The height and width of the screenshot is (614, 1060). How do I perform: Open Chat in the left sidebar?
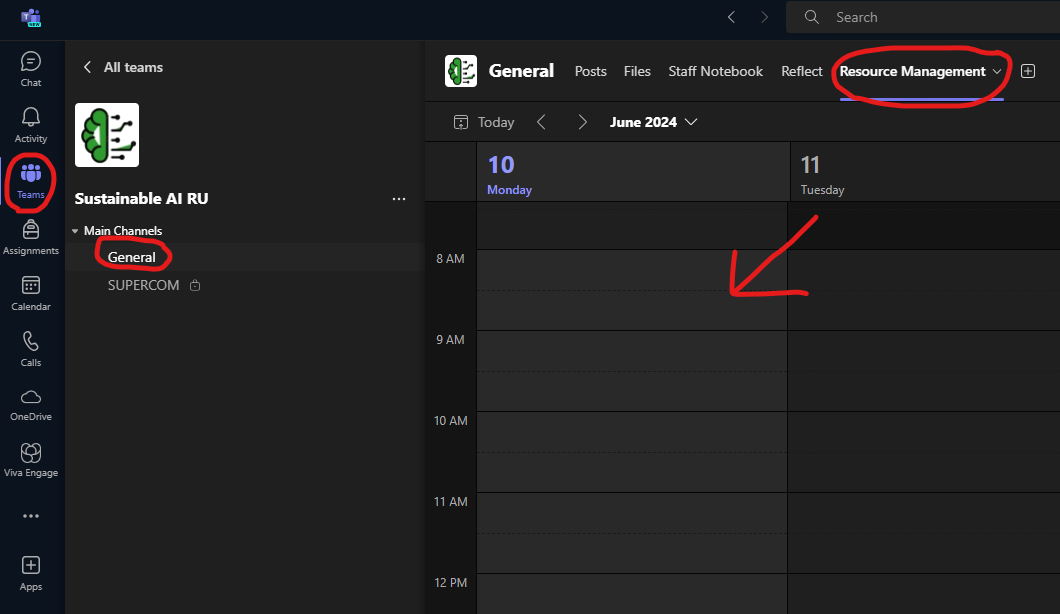(31, 69)
